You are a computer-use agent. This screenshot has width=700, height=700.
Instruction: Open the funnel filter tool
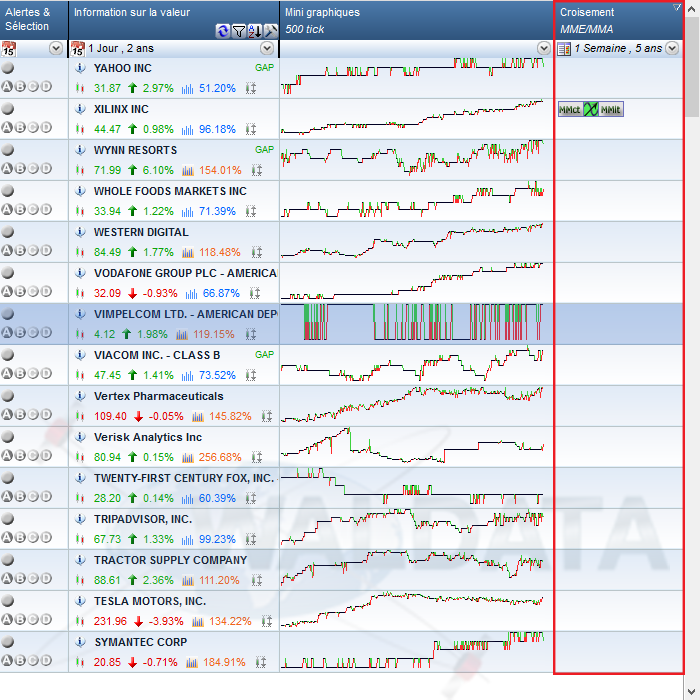239,31
